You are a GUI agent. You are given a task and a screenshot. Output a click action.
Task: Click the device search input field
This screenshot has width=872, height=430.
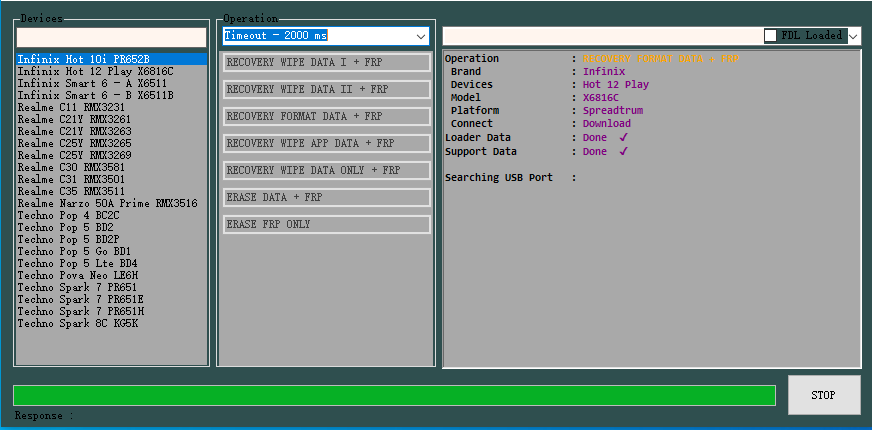(x=112, y=38)
